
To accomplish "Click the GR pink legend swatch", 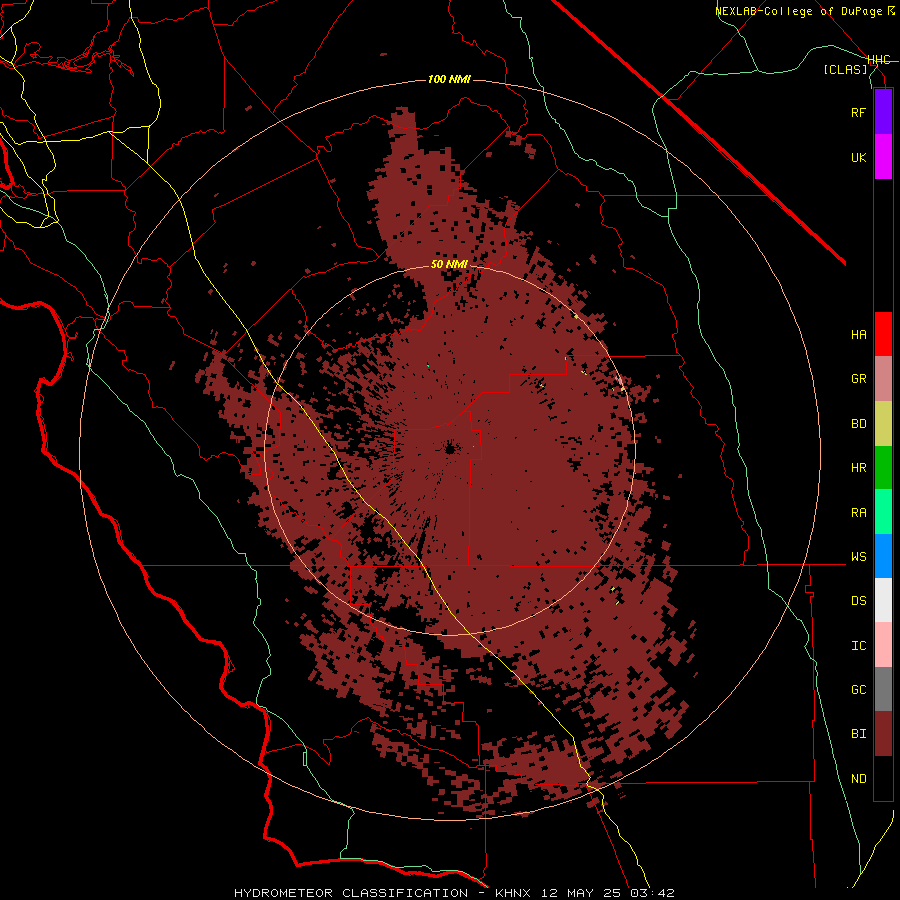I will point(883,378).
